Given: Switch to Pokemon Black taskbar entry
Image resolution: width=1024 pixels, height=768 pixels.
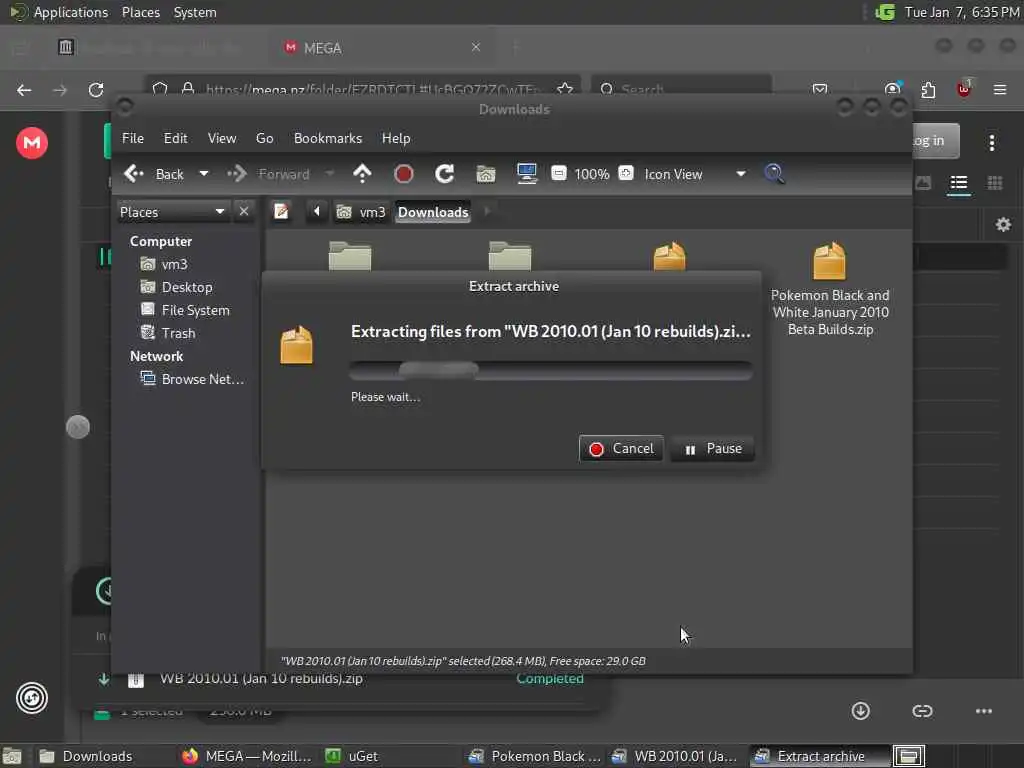Looking at the screenshot, I should 535,756.
